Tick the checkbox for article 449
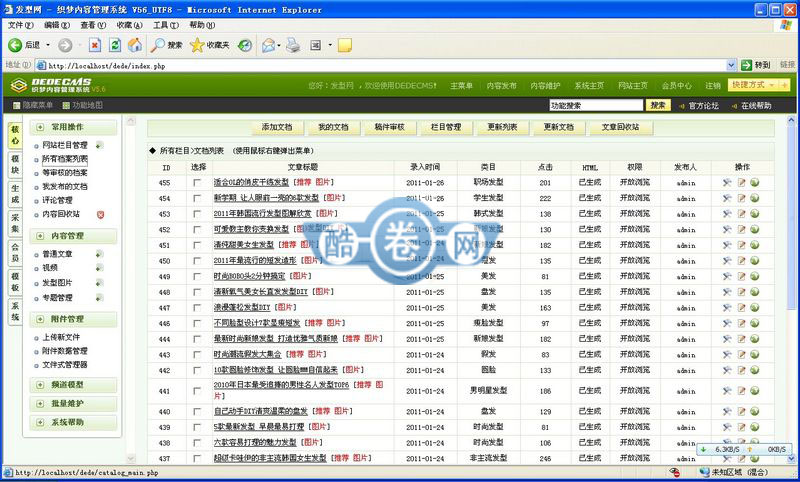 197,276
